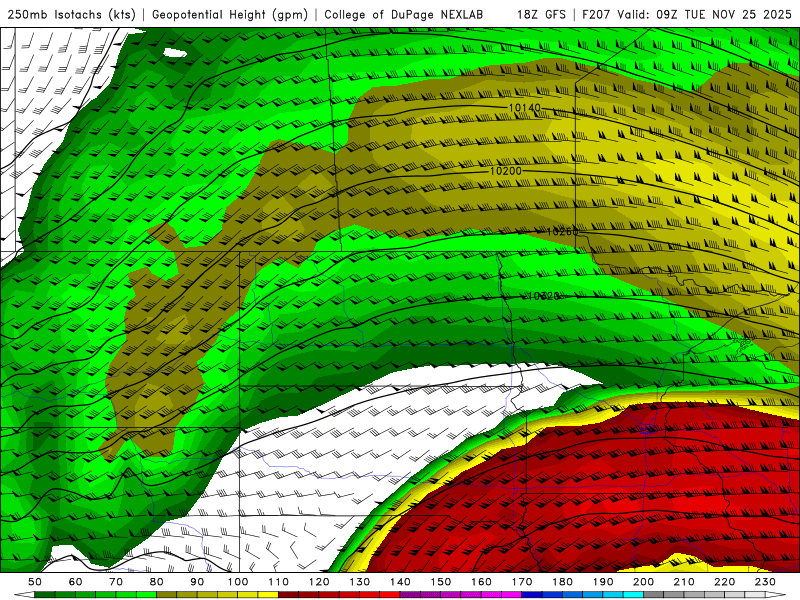Click the 10260 height contour label

(x=562, y=232)
